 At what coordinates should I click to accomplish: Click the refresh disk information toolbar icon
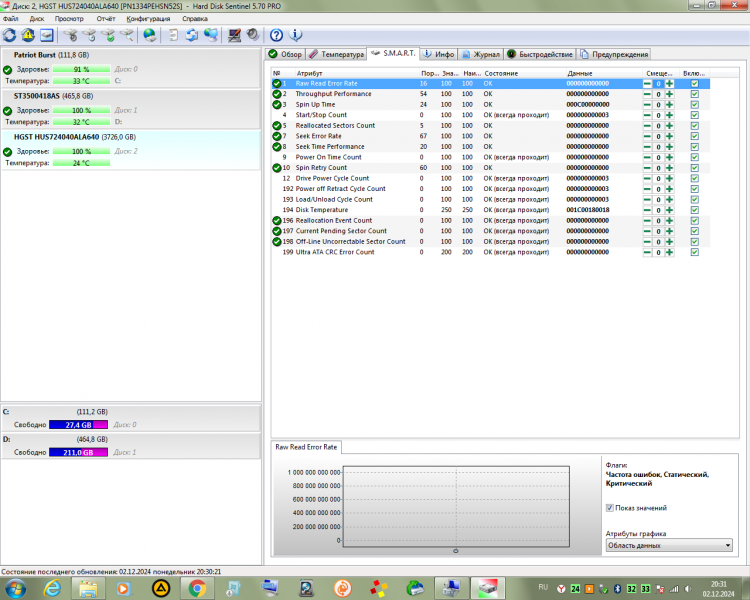(9, 35)
